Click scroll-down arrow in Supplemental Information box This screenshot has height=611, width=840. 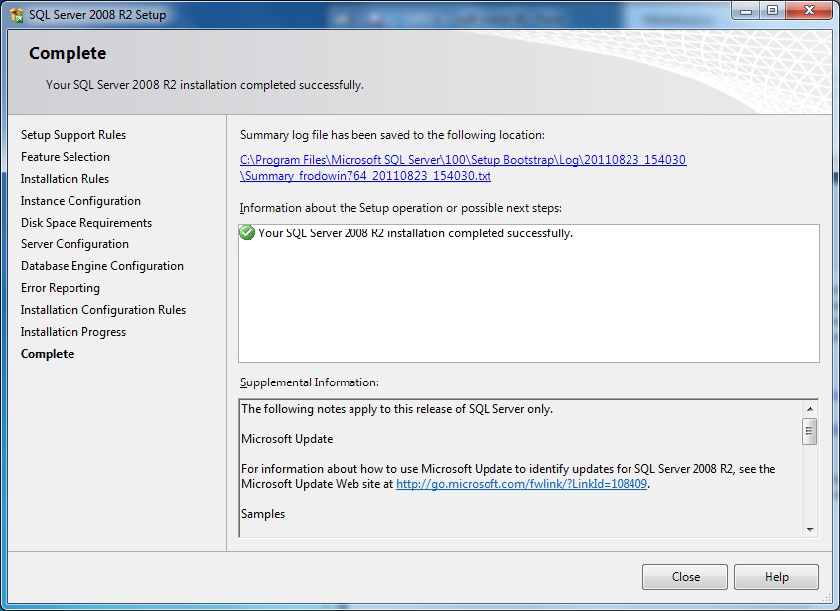[809, 530]
